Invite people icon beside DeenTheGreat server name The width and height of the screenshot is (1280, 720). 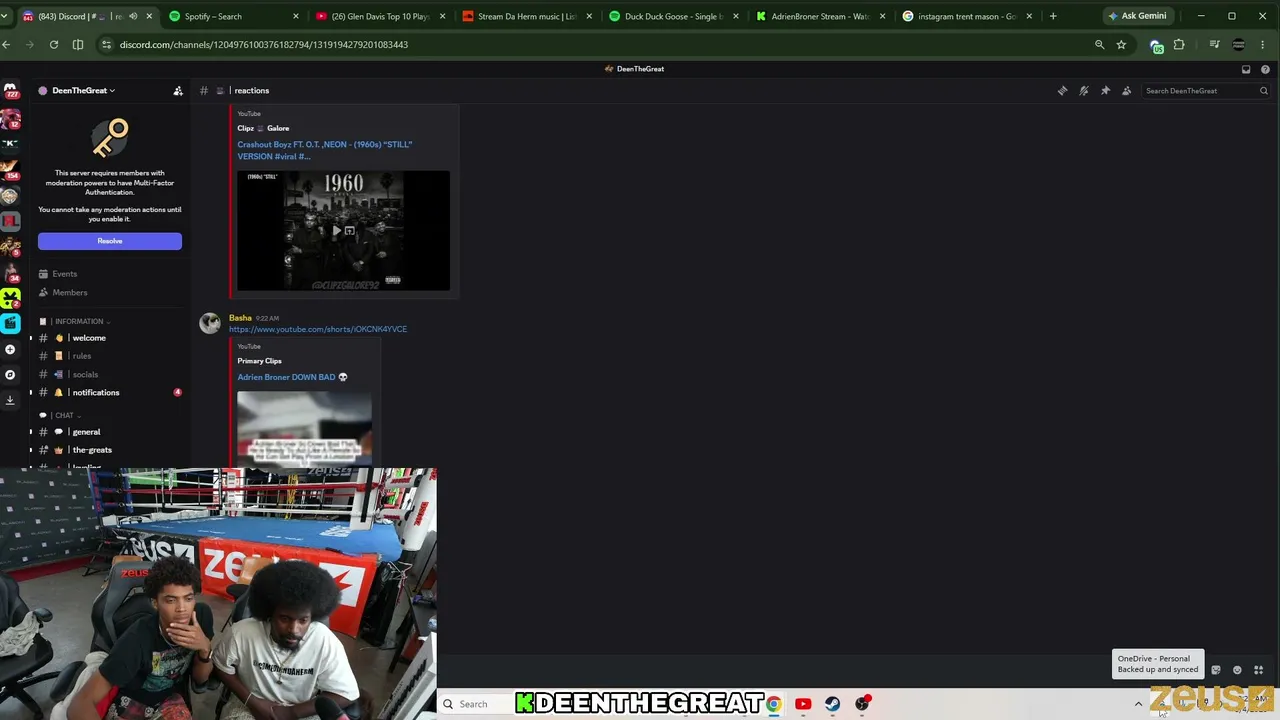click(178, 91)
